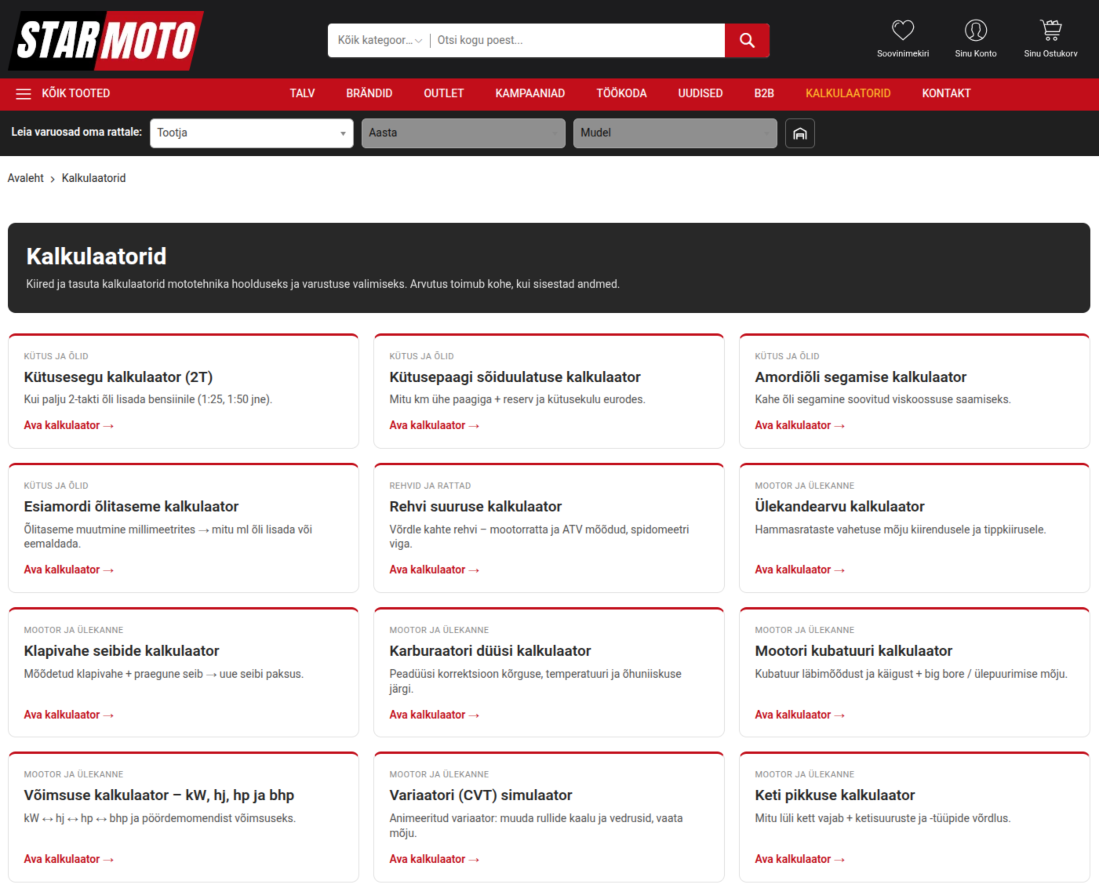The width and height of the screenshot is (1099, 888).
Task: Click the Star Moto logo
Action: coord(106,40)
